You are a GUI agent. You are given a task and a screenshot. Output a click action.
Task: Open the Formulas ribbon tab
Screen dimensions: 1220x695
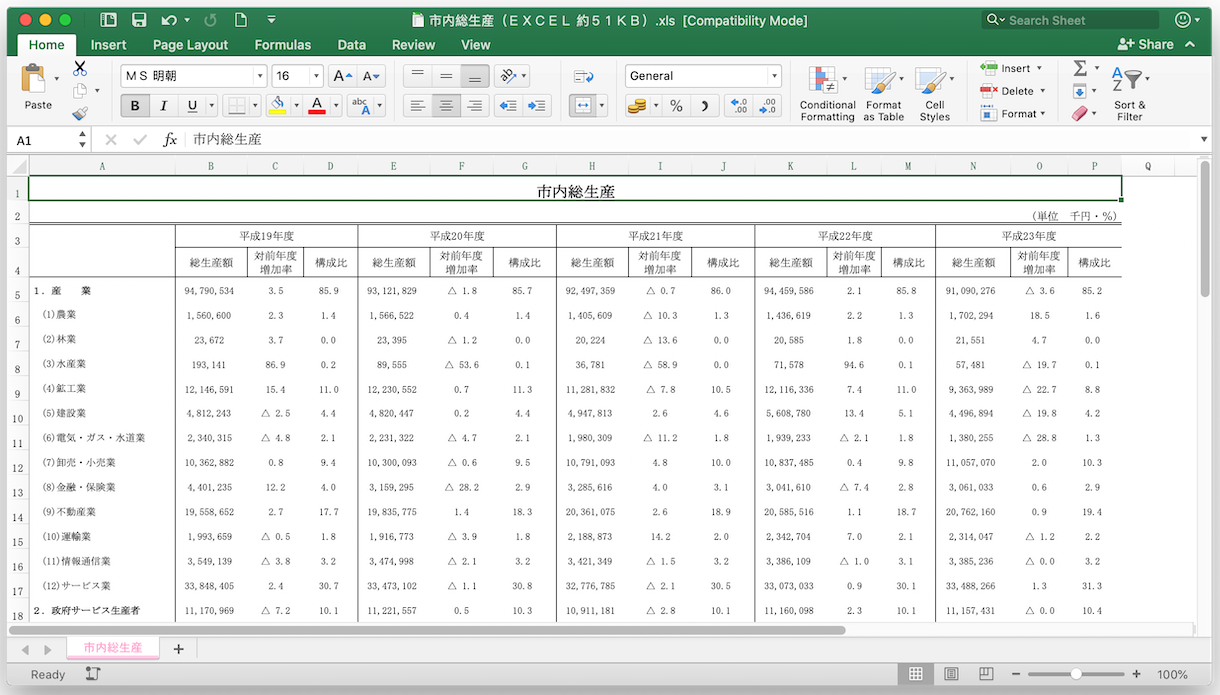pyautogui.click(x=284, y=45)
